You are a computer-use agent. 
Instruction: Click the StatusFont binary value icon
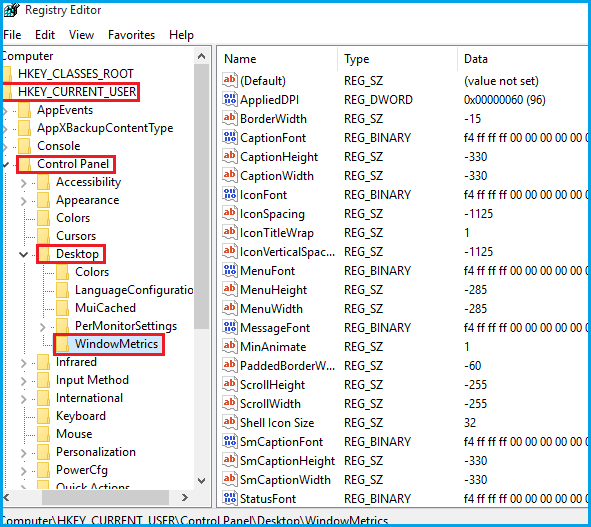click(230, 498)
